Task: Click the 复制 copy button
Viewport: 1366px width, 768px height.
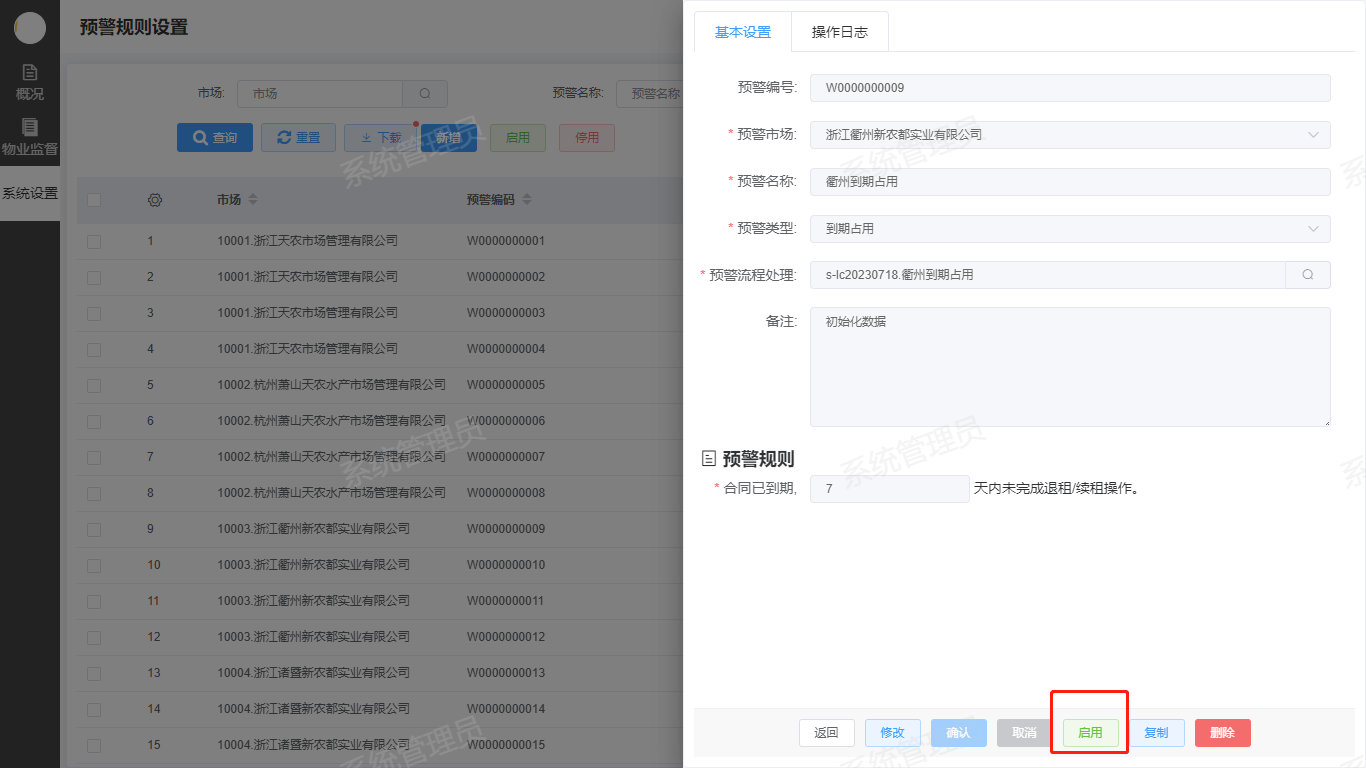Action: 1157,733
